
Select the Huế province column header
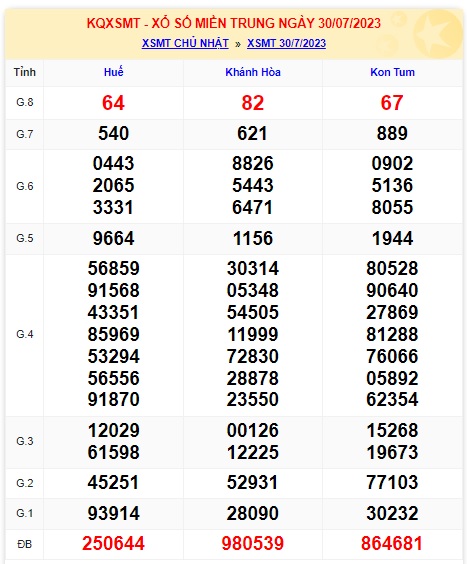[x=113, y=72]
